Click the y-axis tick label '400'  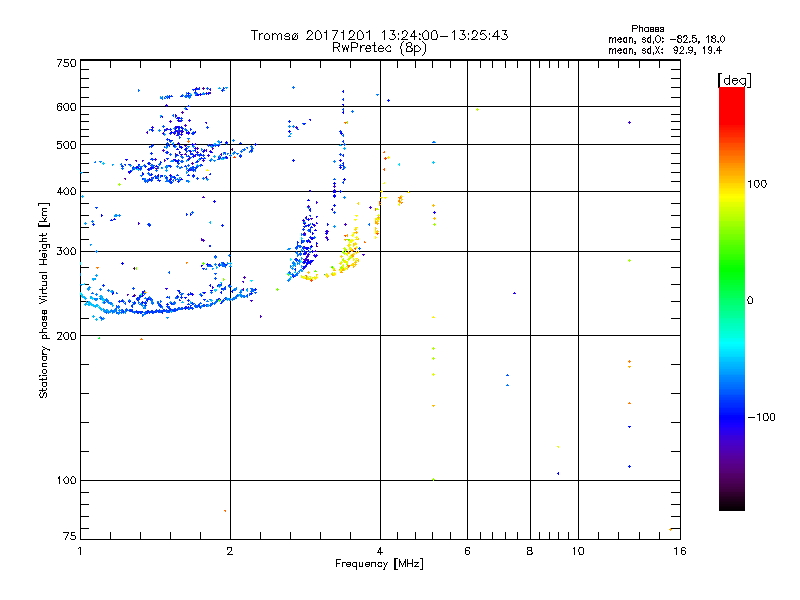pyautogui.click(x=66, y=192)
